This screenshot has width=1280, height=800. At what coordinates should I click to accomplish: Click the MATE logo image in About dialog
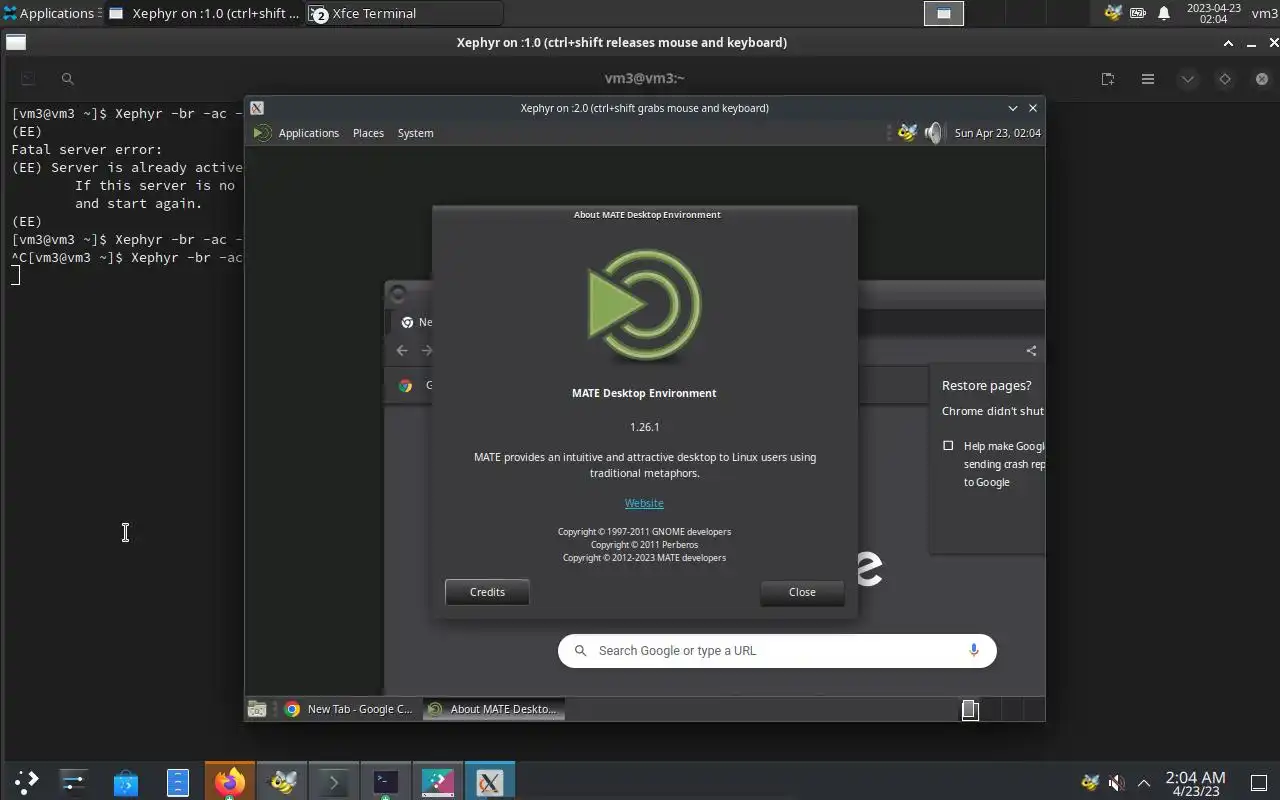[645, 306]
